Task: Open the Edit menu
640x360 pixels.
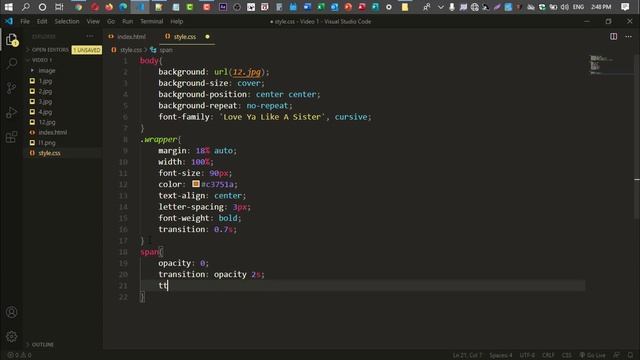Action: click(42, 21)
